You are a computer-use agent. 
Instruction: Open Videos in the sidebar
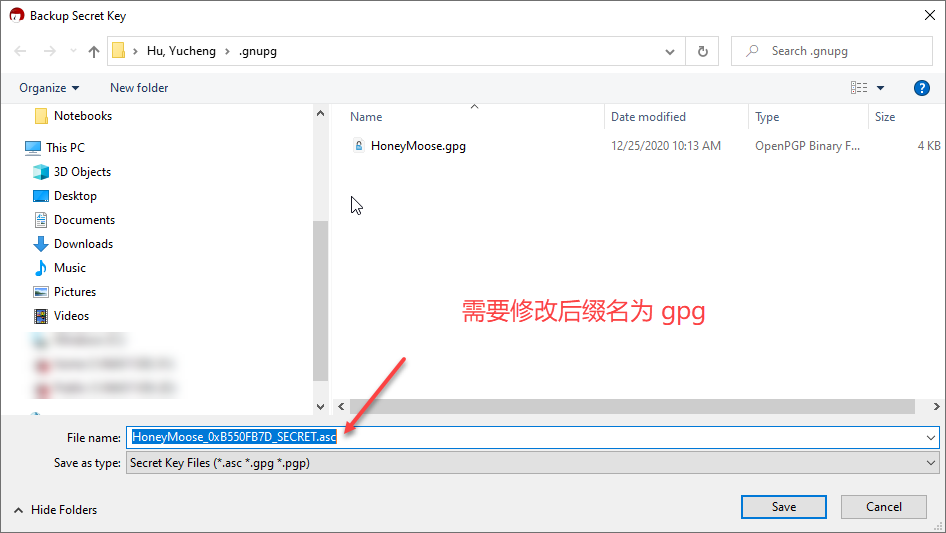click(71, 316)
